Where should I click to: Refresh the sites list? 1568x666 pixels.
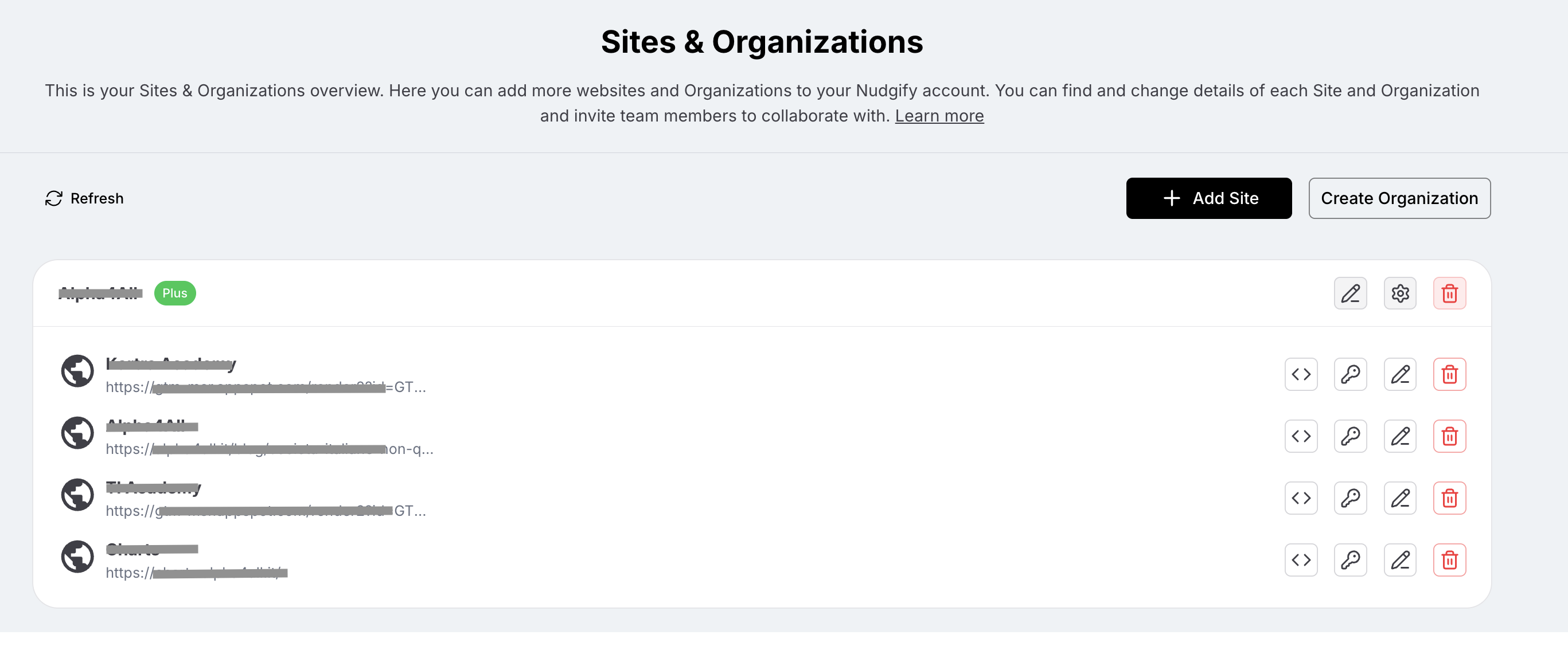tap(84, 198)
